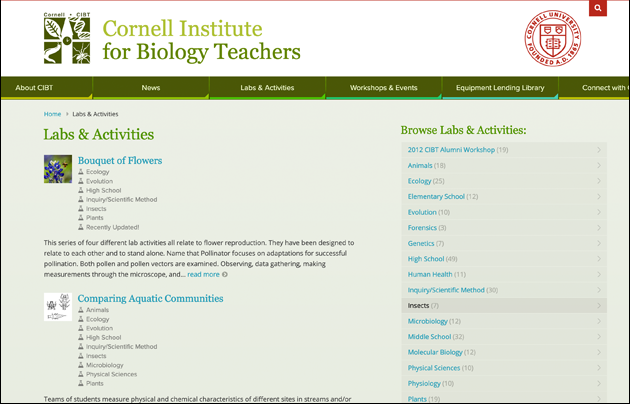The width and height of the screenshot is (630, 404).
Task: Click Plants tag under Comparing Aquatic Communities
Action: [x=94, y=384]
